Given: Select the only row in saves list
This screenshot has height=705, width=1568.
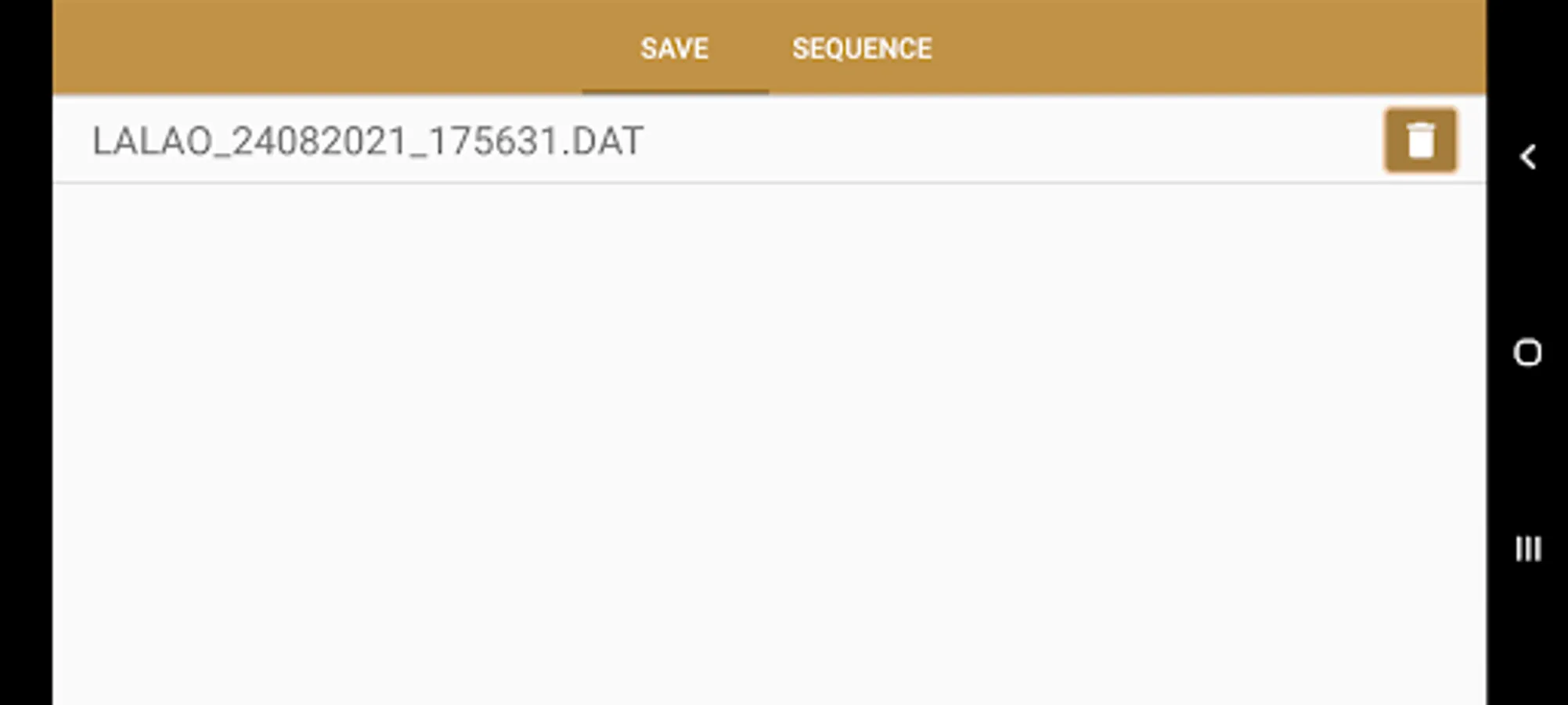Looking at the screenshot, I should click(705, 142).
